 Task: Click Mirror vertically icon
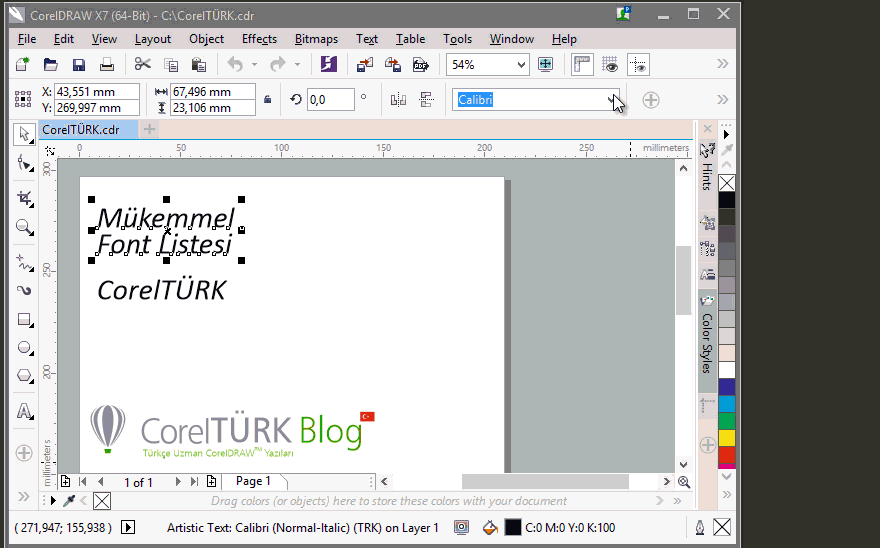[x=427, y=100]
